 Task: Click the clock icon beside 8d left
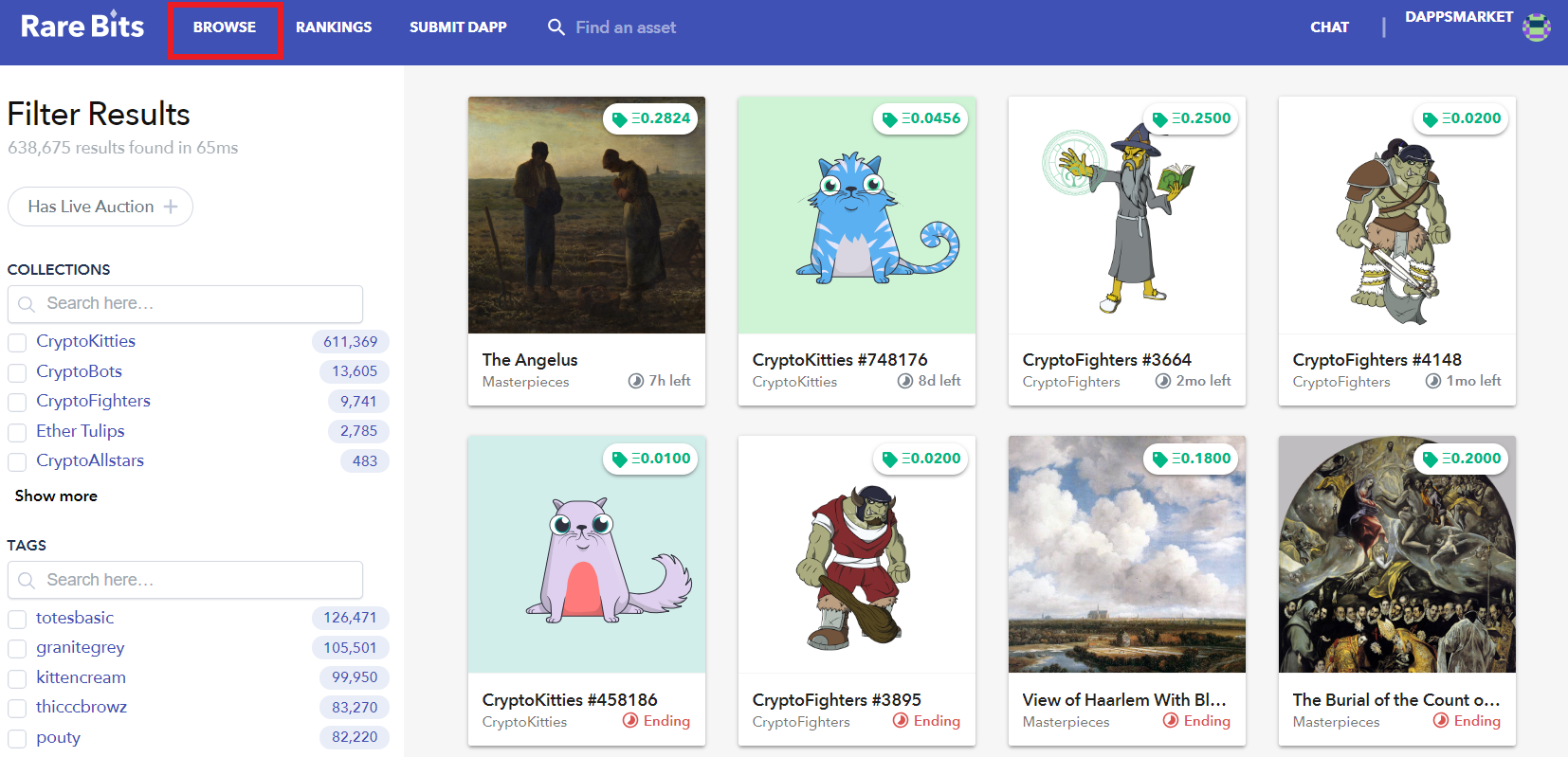tap(905, 381)
